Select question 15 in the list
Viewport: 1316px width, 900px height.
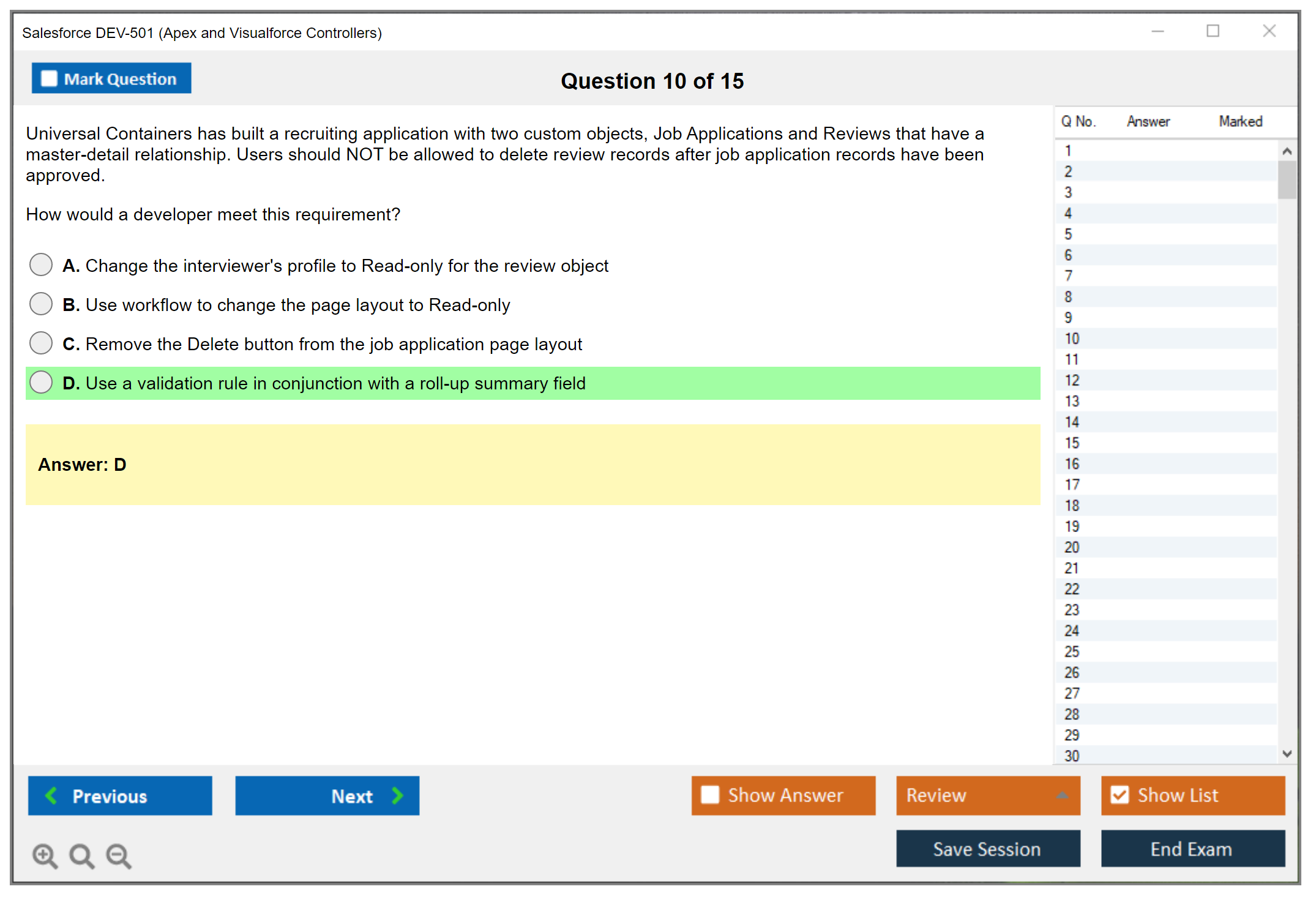1072,443
